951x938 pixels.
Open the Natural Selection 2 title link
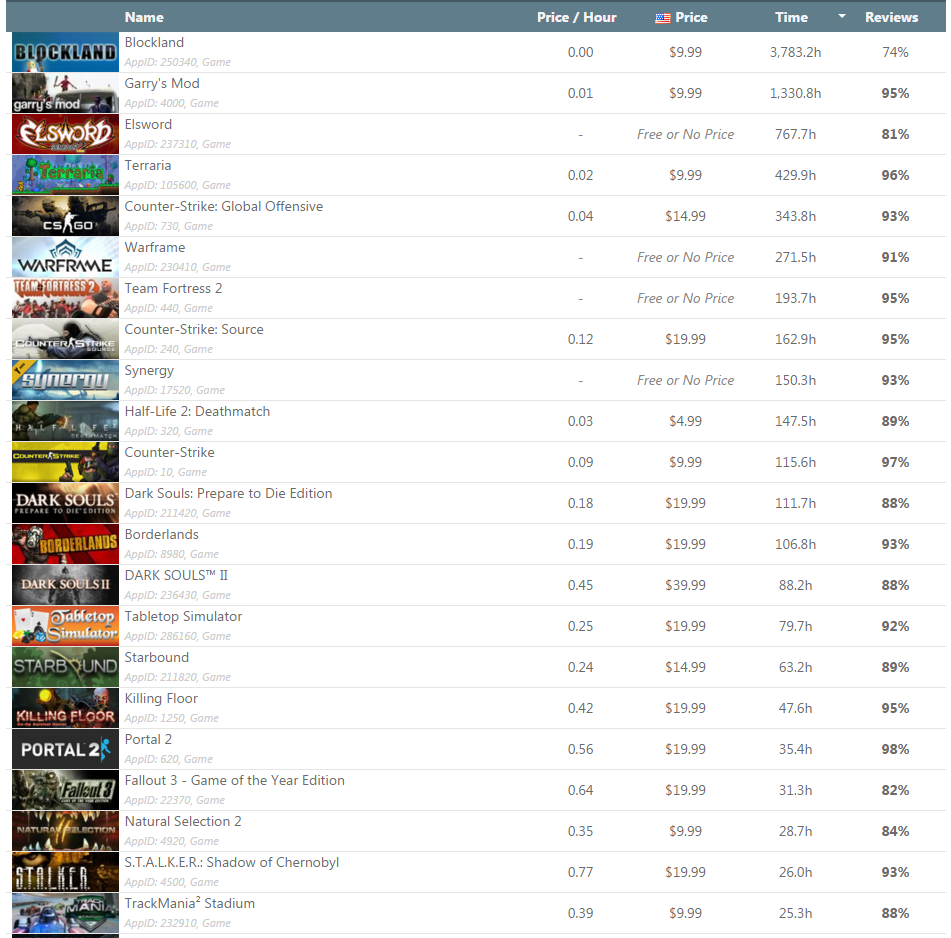[183, 822]
